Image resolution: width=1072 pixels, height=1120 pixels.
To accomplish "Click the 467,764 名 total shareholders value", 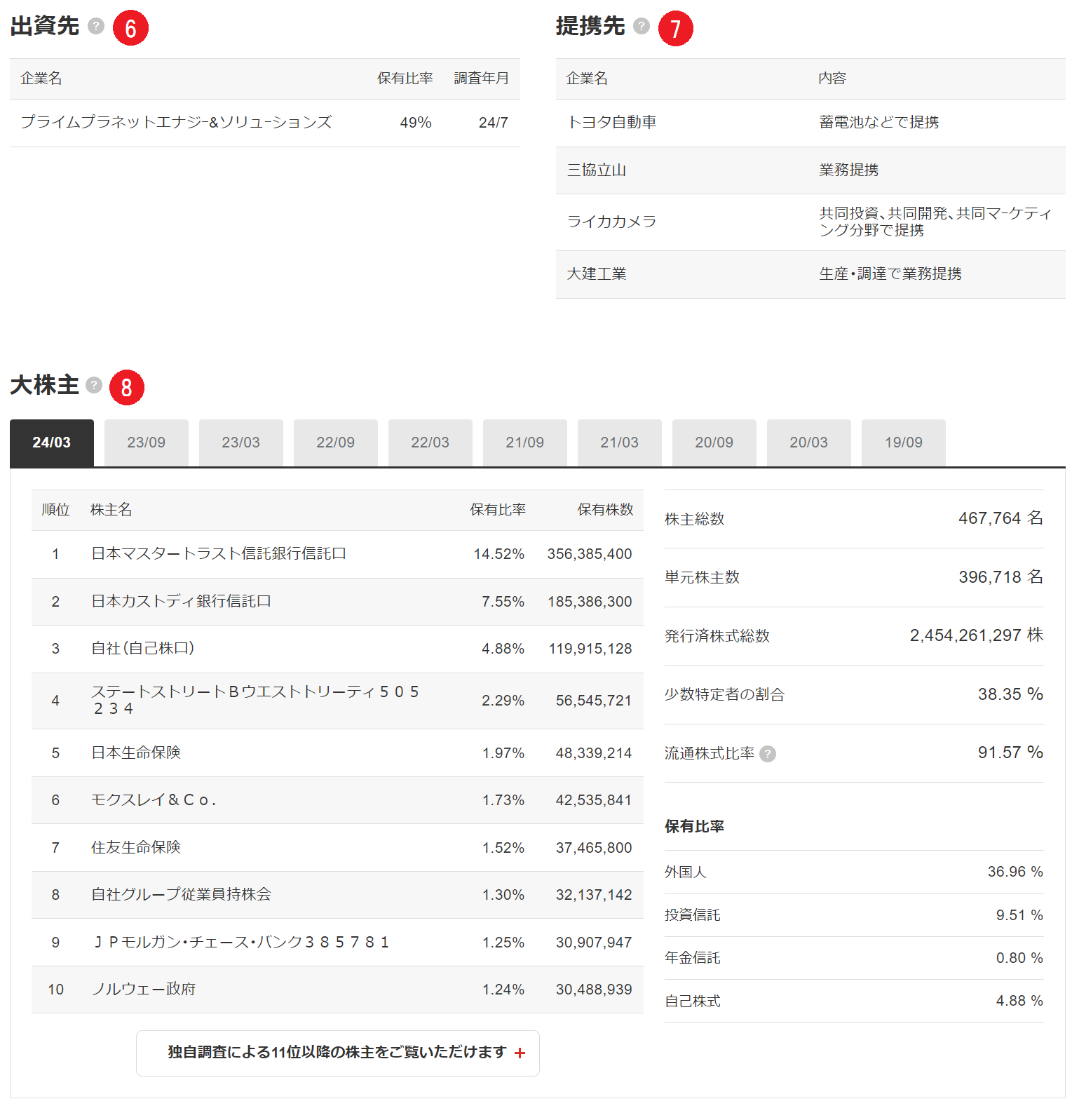I will [1000, 518].
